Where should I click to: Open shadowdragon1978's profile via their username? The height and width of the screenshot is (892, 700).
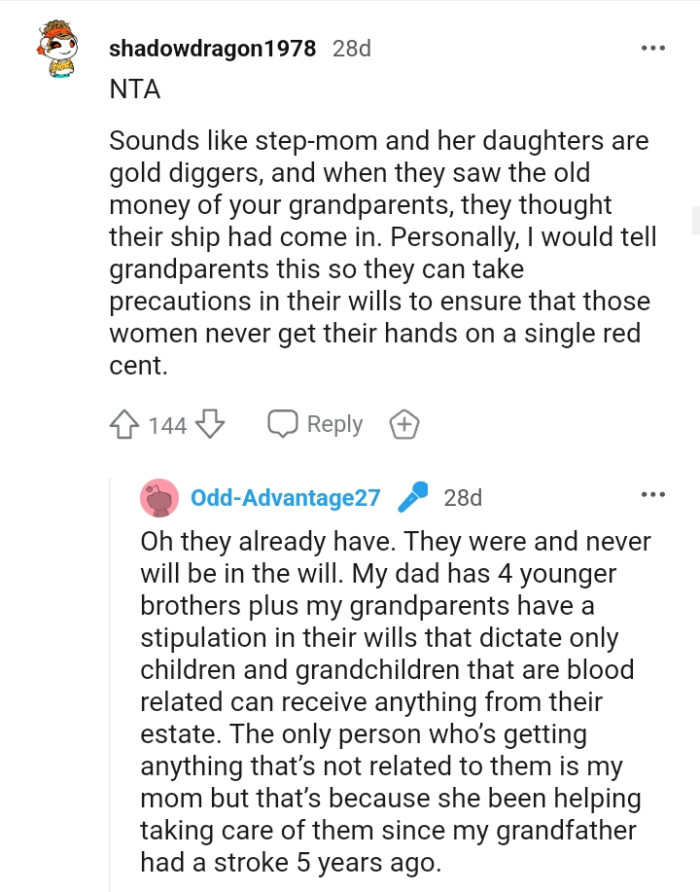[x=214, y=46]
